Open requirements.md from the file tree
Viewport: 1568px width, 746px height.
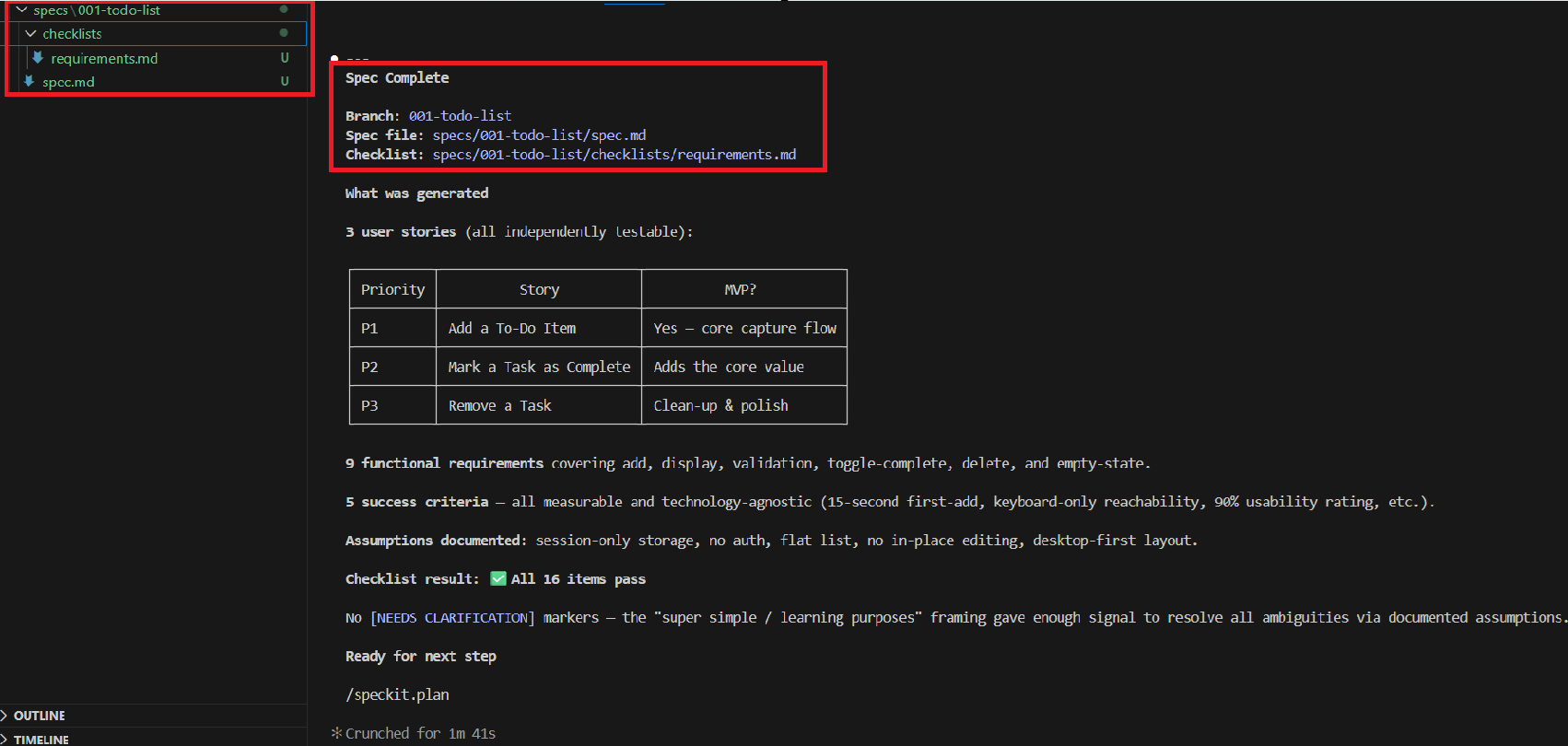click(104, 58)
